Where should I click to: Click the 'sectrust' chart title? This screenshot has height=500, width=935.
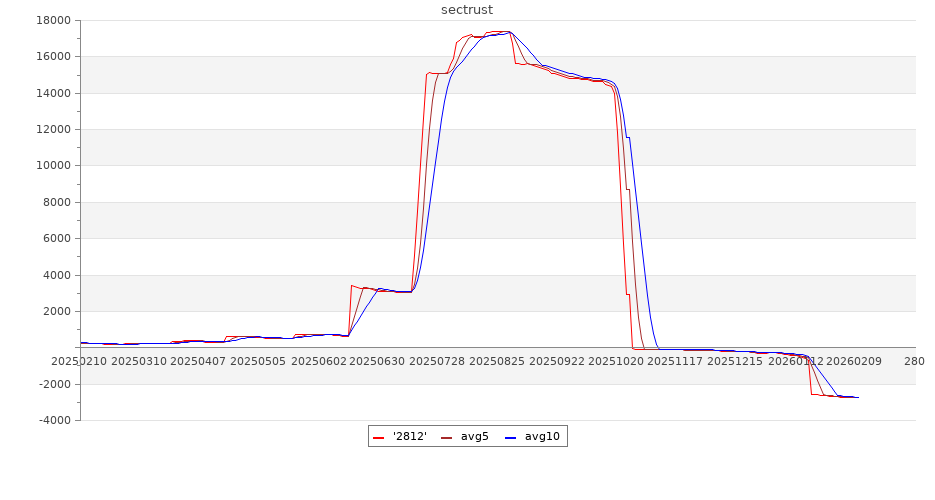pyautogui.click(x=467, y=10)
